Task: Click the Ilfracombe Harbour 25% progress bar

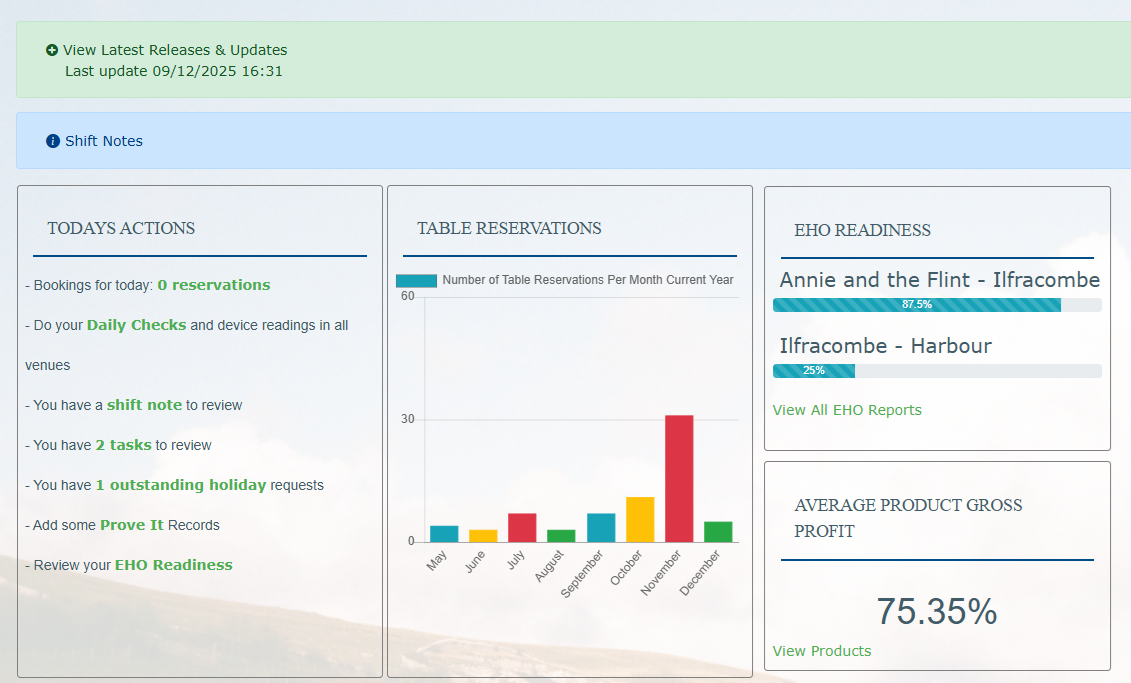Action: tap(813, 371)
